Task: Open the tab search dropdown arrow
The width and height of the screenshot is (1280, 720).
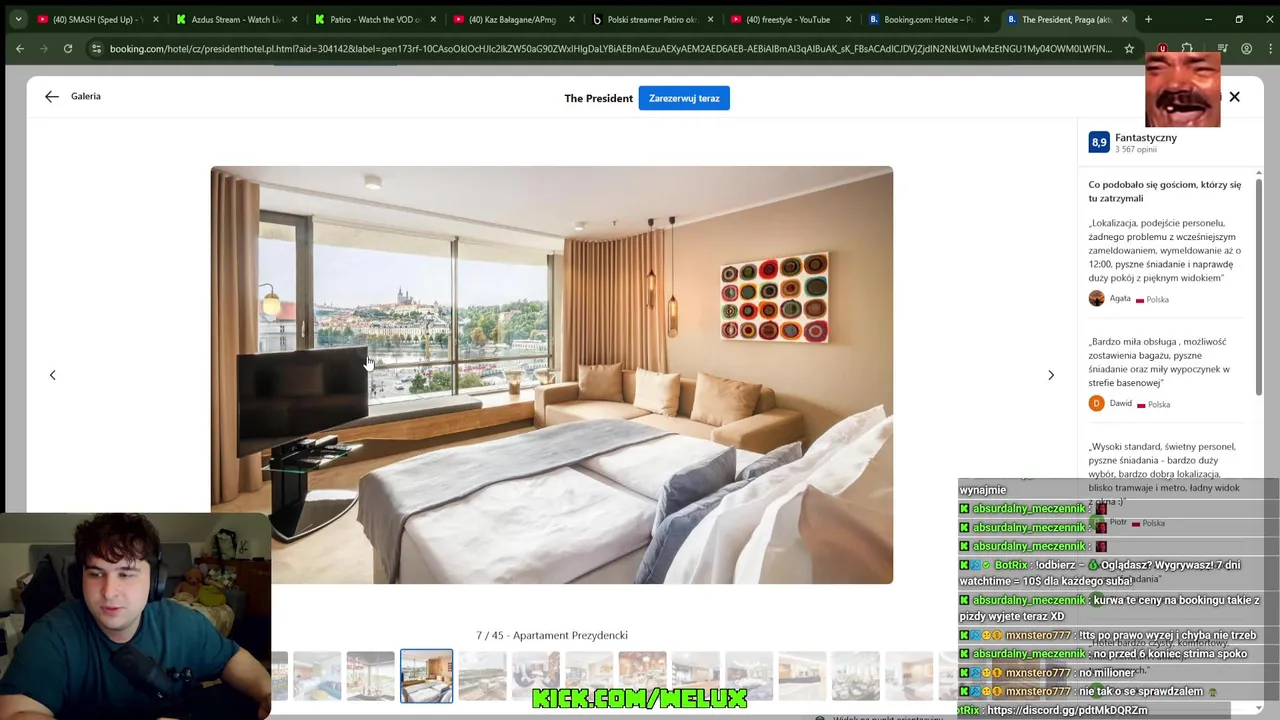Action: pyautogui.click(x=18, y=19)
